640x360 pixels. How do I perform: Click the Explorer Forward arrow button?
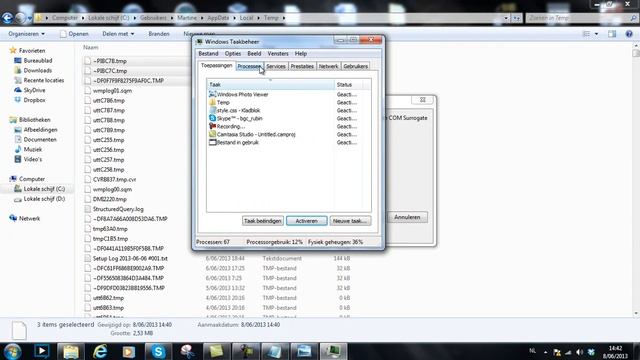click(x=20, y=18)
